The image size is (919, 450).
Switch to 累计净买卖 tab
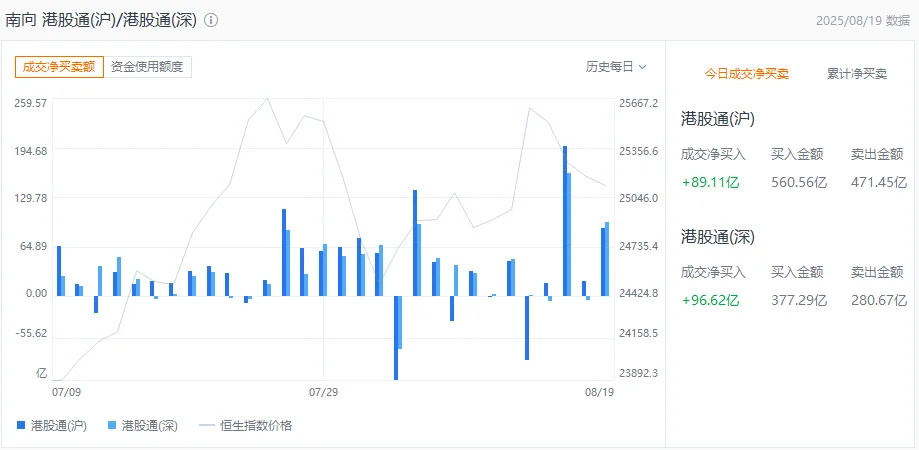click(x=857, y=74)
